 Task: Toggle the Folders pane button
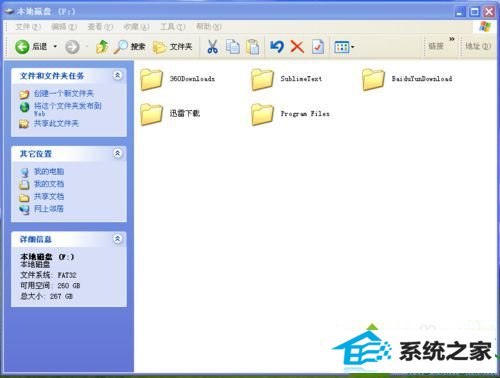coord(173,47)
